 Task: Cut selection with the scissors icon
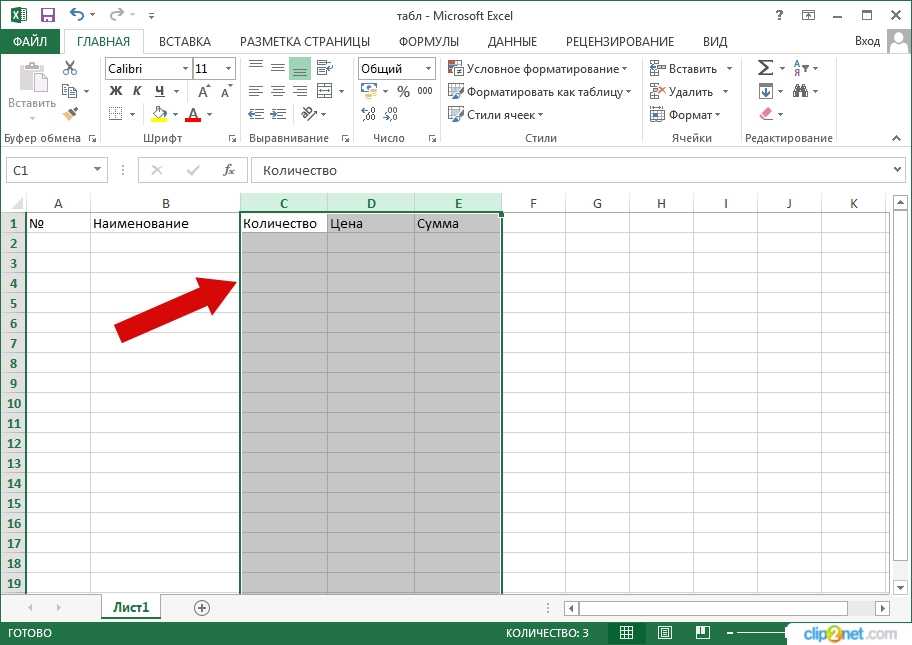click(70, 68)
